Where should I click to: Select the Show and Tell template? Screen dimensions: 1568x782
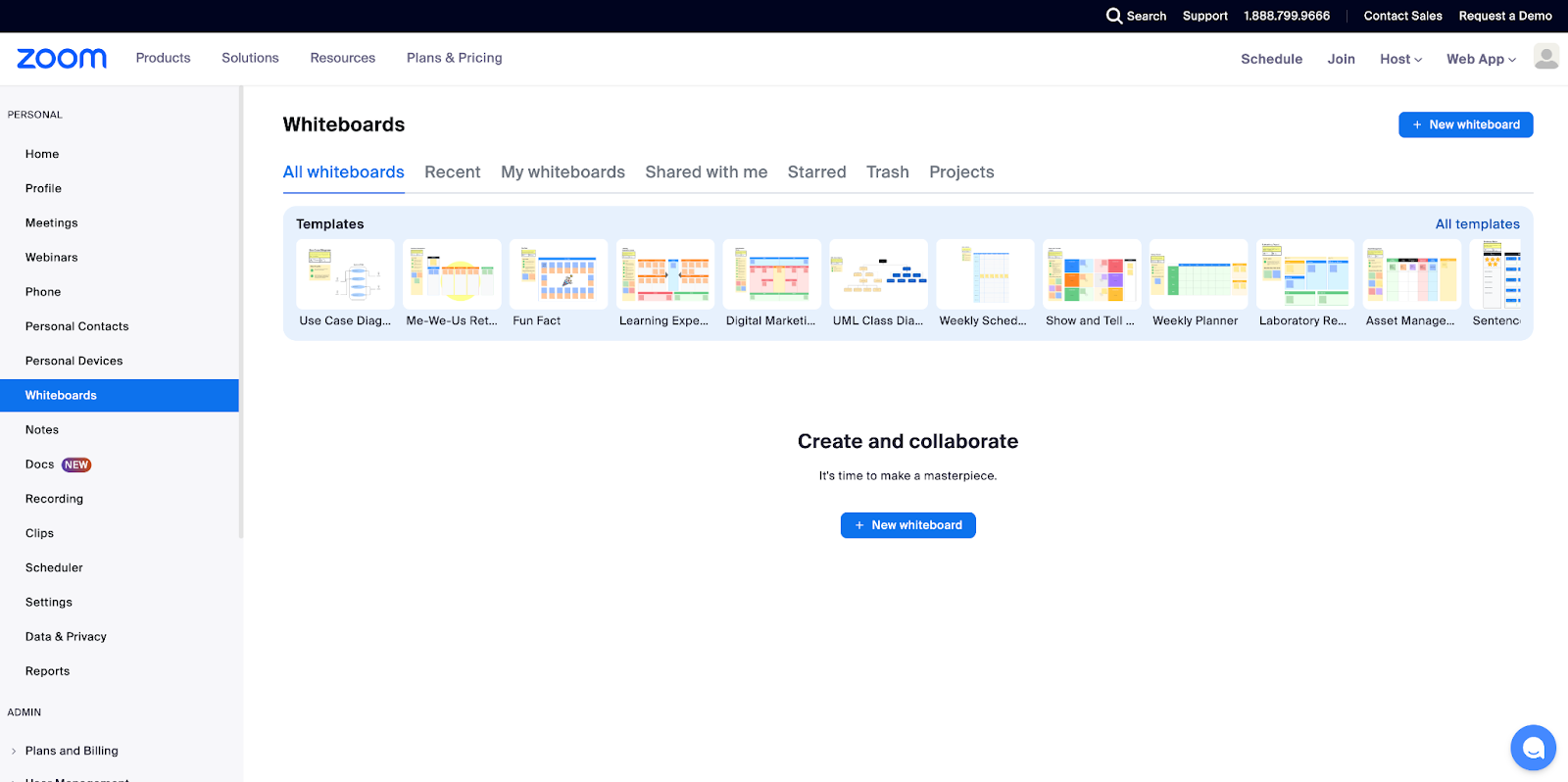tap(1092, 284)
